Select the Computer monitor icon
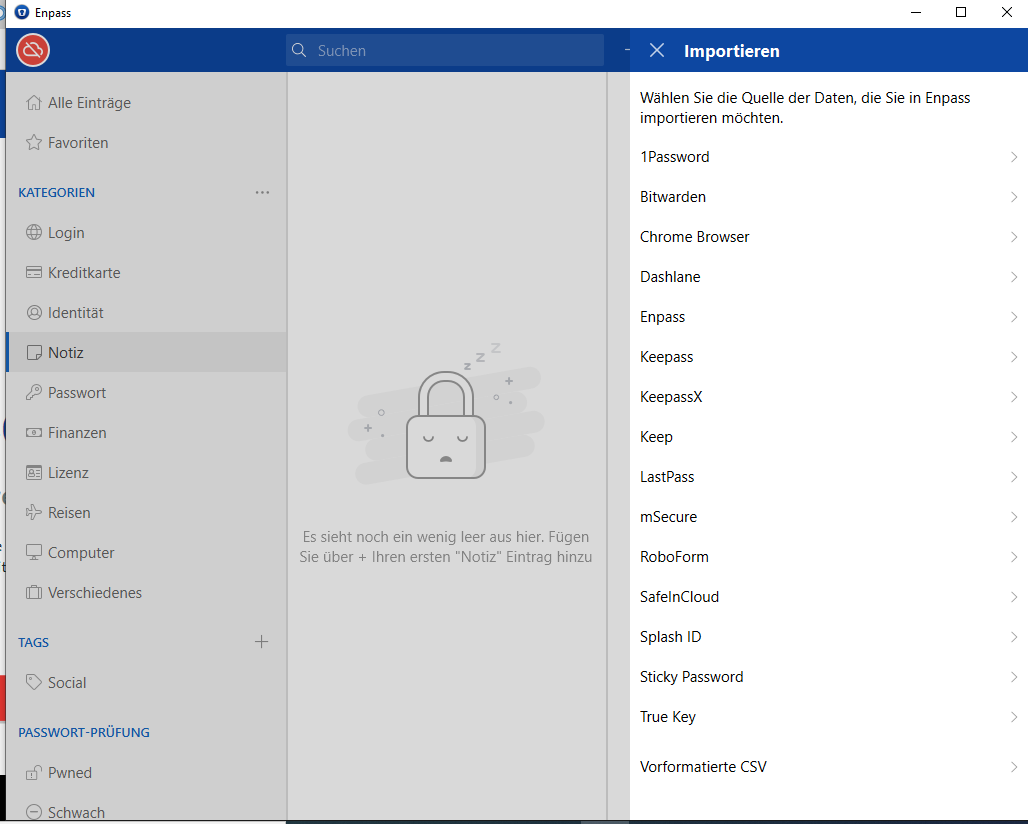Image resolution: width=1028 pixels, height=824 pixels. [x=33, y=553]
